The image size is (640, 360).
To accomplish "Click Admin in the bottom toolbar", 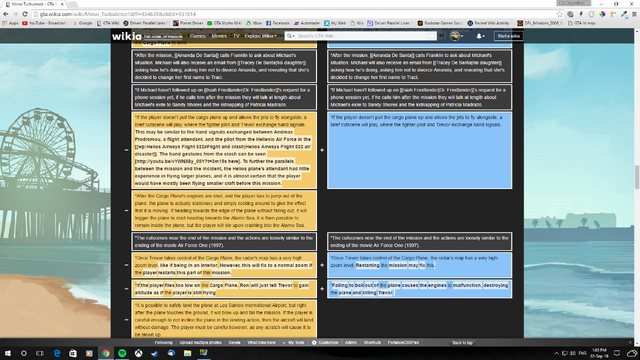I will (351, 343).
